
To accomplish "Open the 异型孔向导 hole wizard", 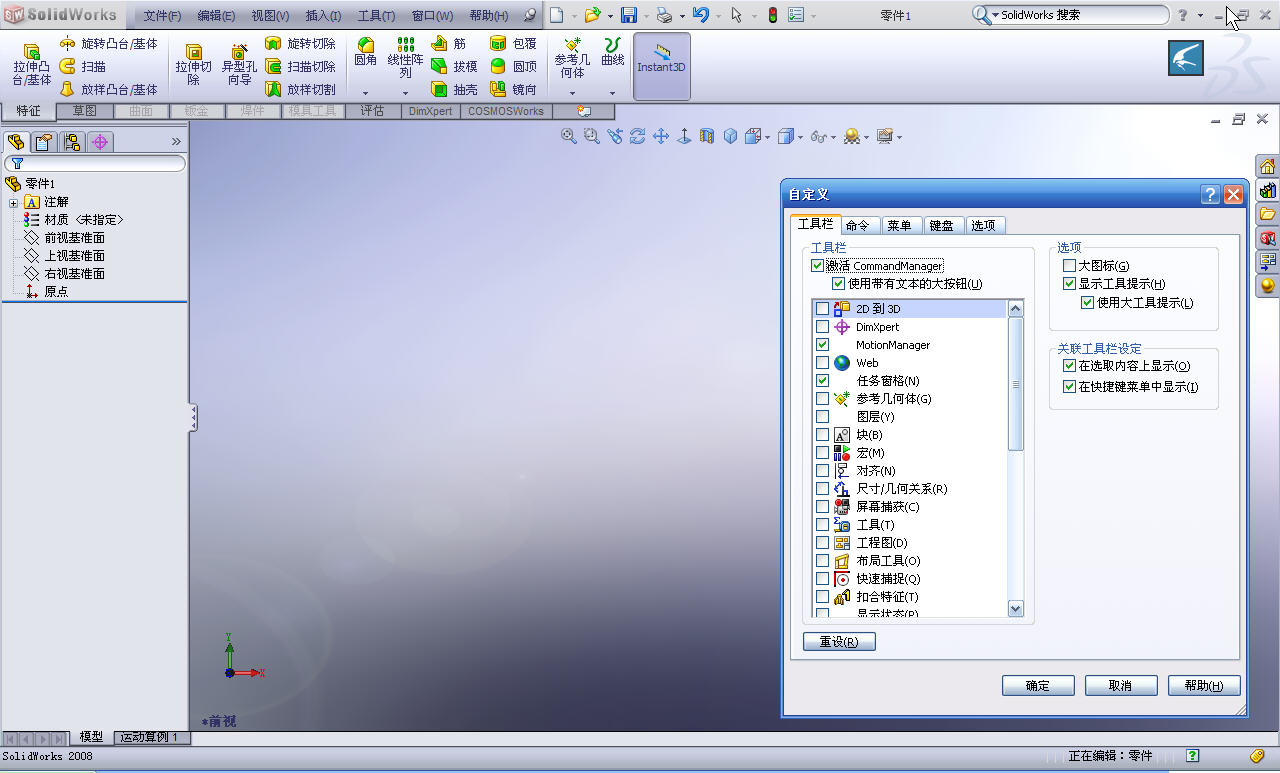I will tap(239, 65).
